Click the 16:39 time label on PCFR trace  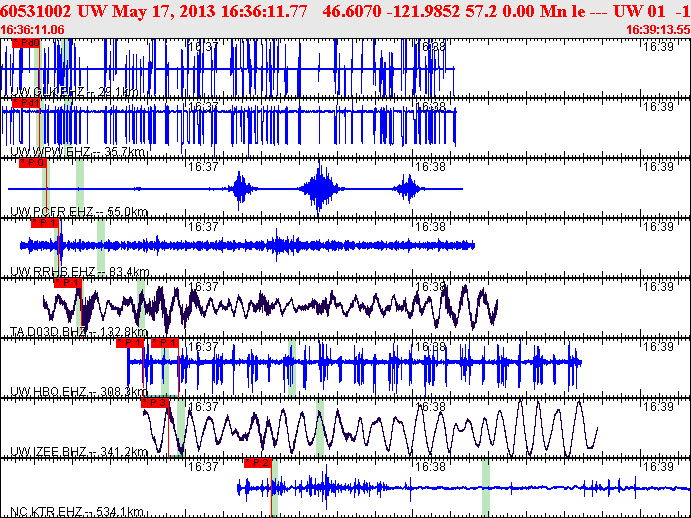pos(658,166)
